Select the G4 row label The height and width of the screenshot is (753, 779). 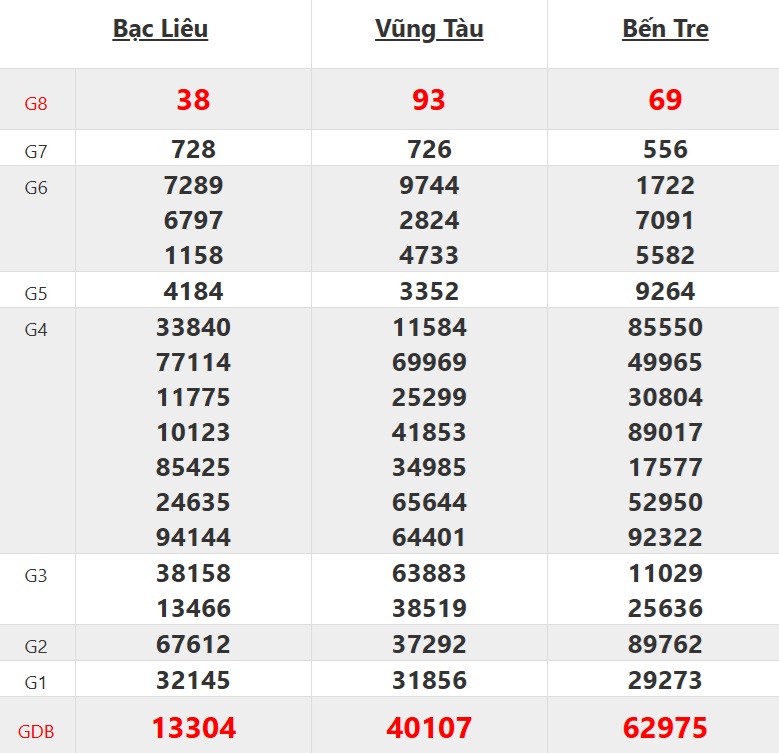(36, 330)
